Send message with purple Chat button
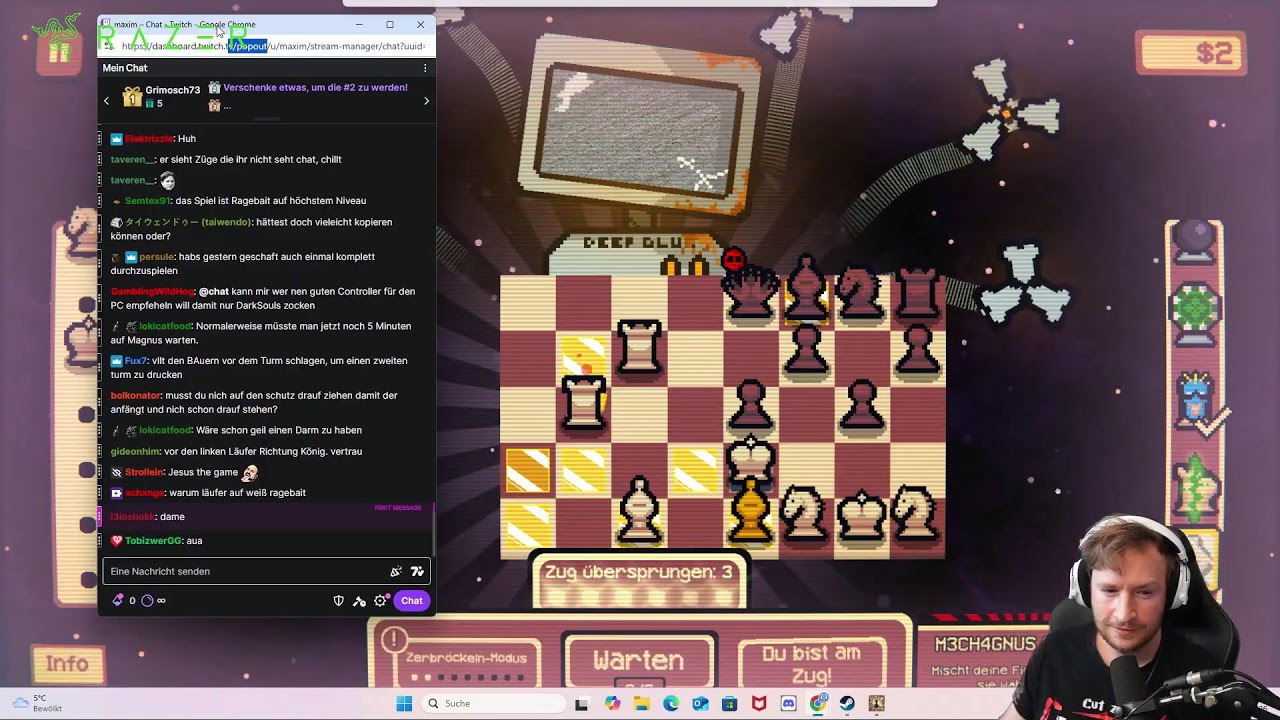This screenshot has width=1280, height=720. coord(412,601)
